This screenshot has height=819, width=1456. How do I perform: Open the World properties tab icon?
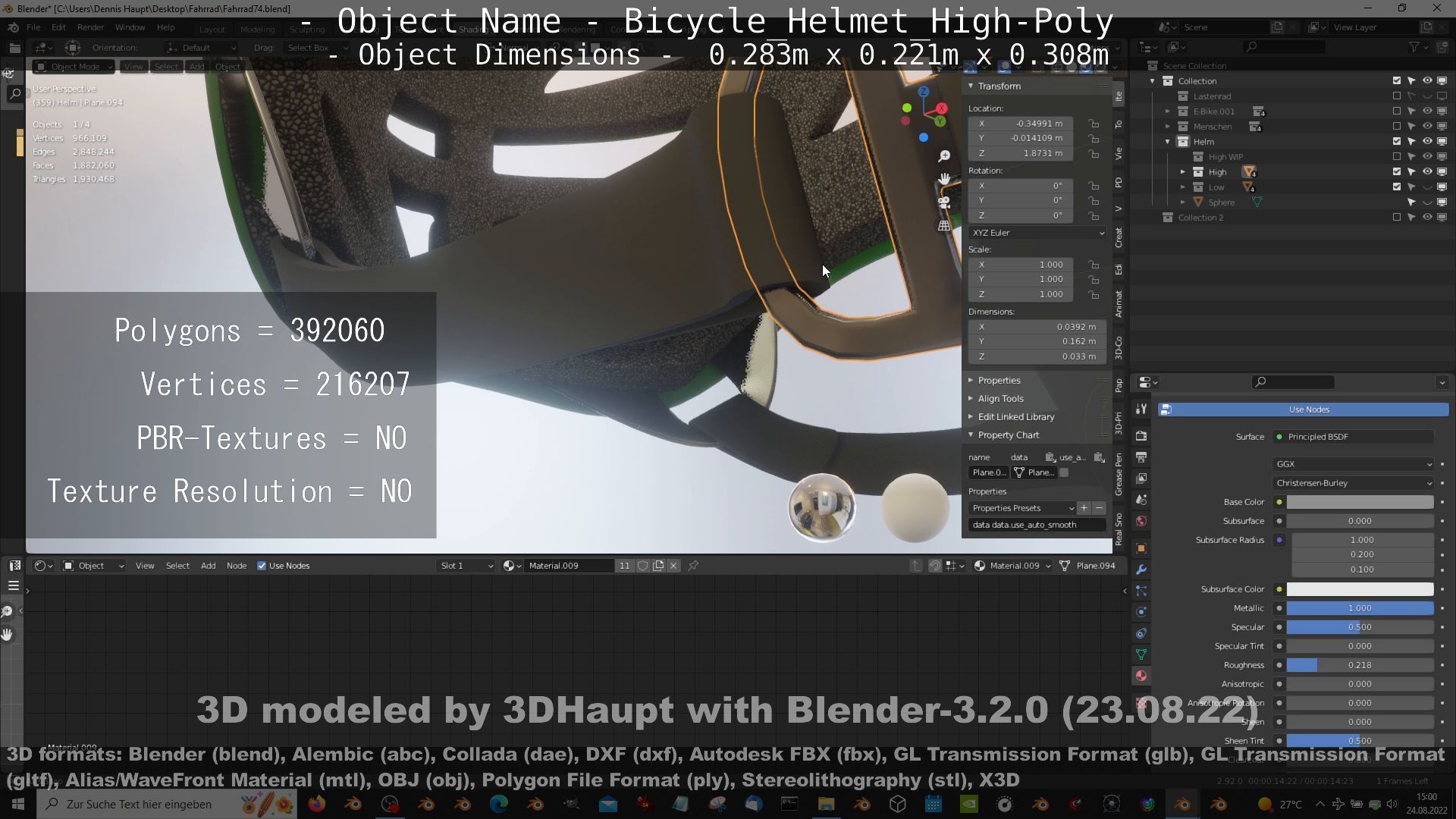pyautogui.click(x=1141, y=521)
